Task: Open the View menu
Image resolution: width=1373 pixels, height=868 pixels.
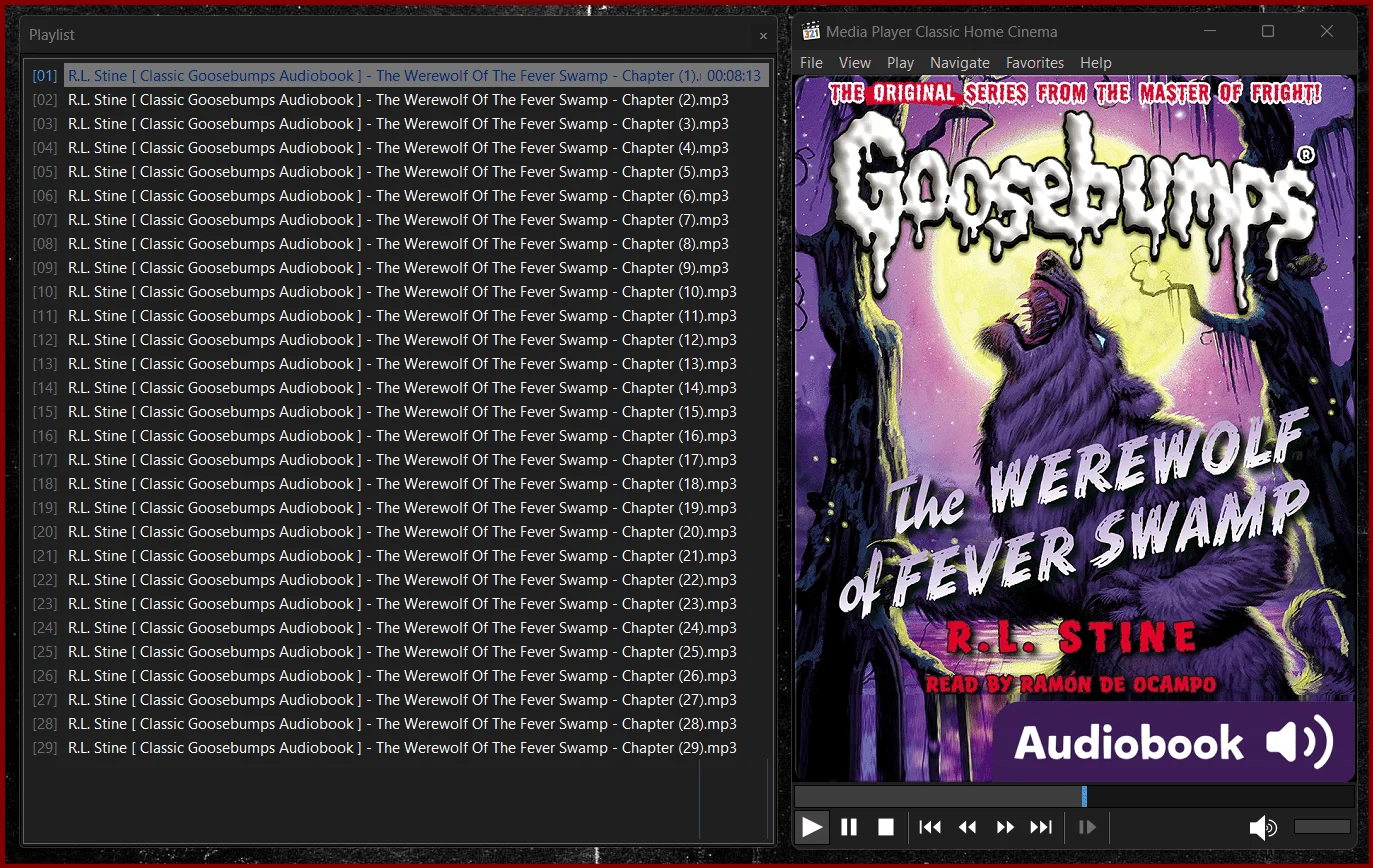Action: click(x=854, y=62)
